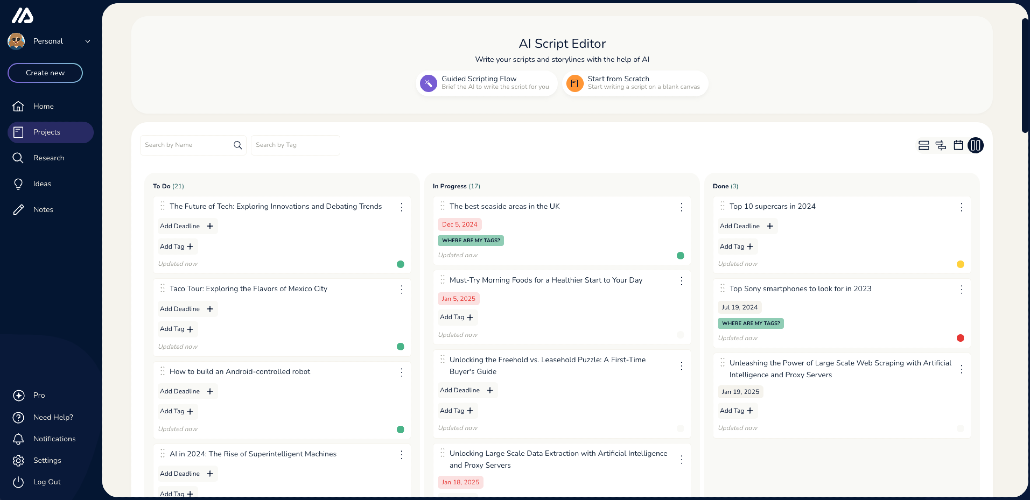
Task: Click drag handle of Top Sony smartphones card
Action: pos(722,288)
